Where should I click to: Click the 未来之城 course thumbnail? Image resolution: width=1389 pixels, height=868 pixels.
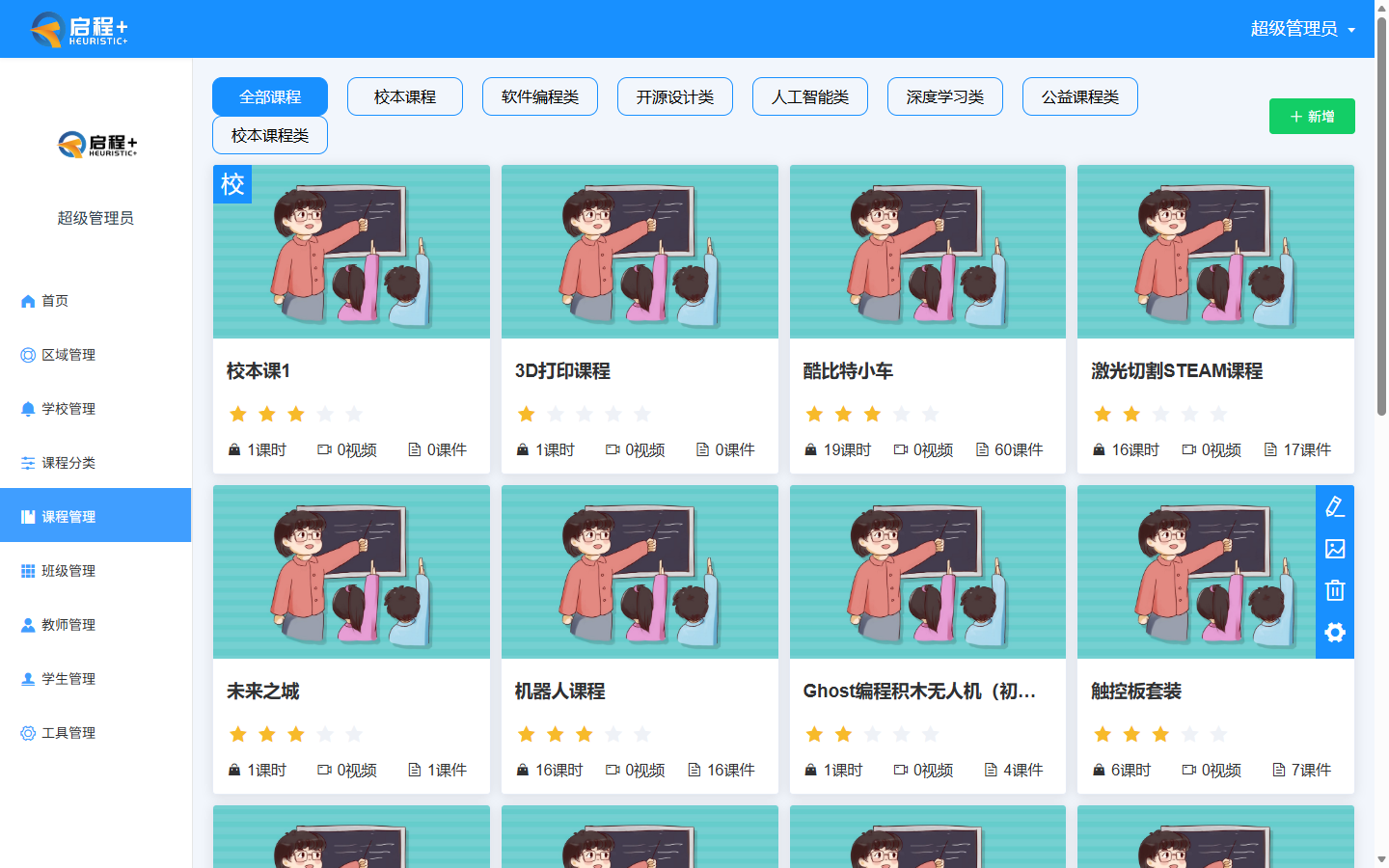tap(351, 572)
